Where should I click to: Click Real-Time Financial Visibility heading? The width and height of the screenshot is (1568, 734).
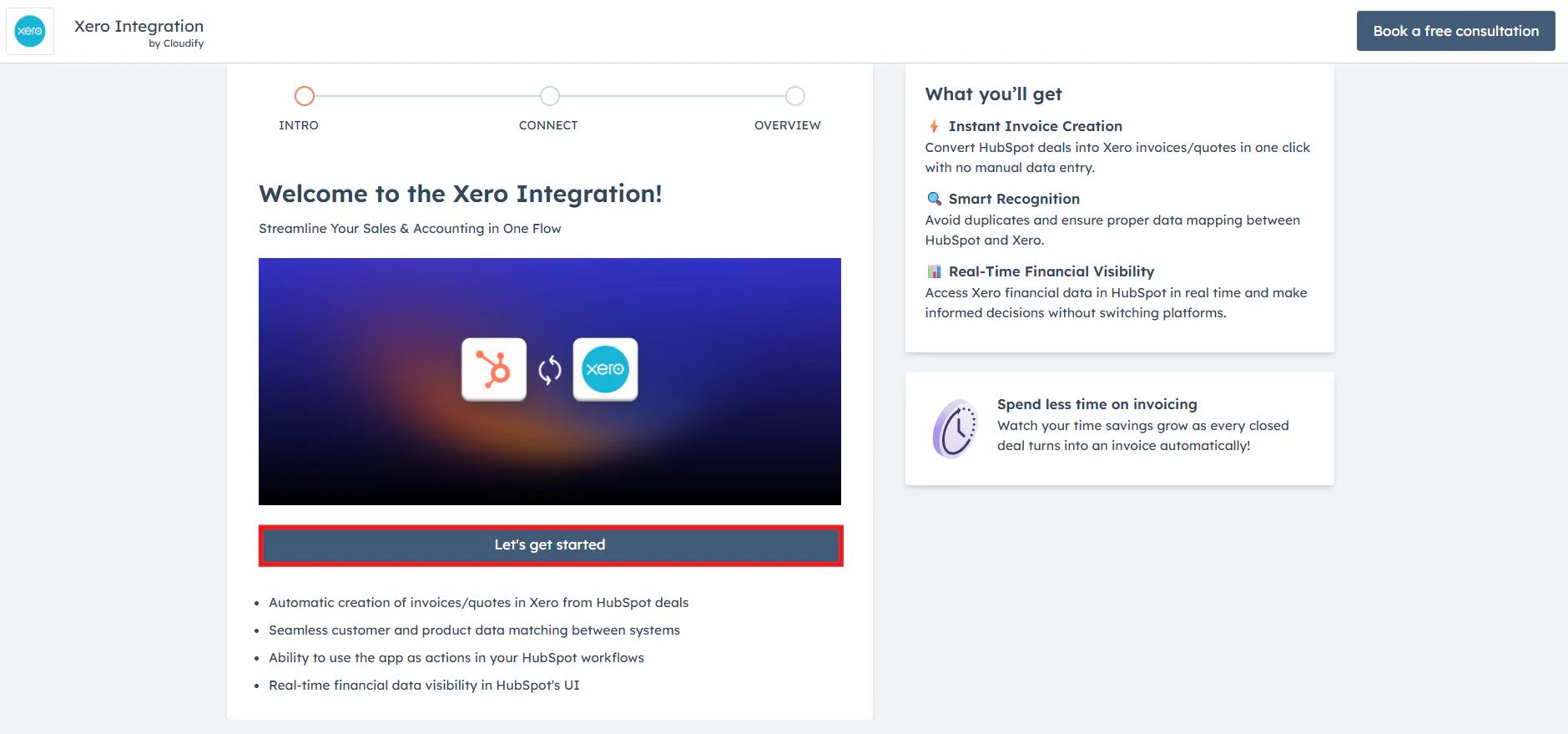pos(1051,271)
